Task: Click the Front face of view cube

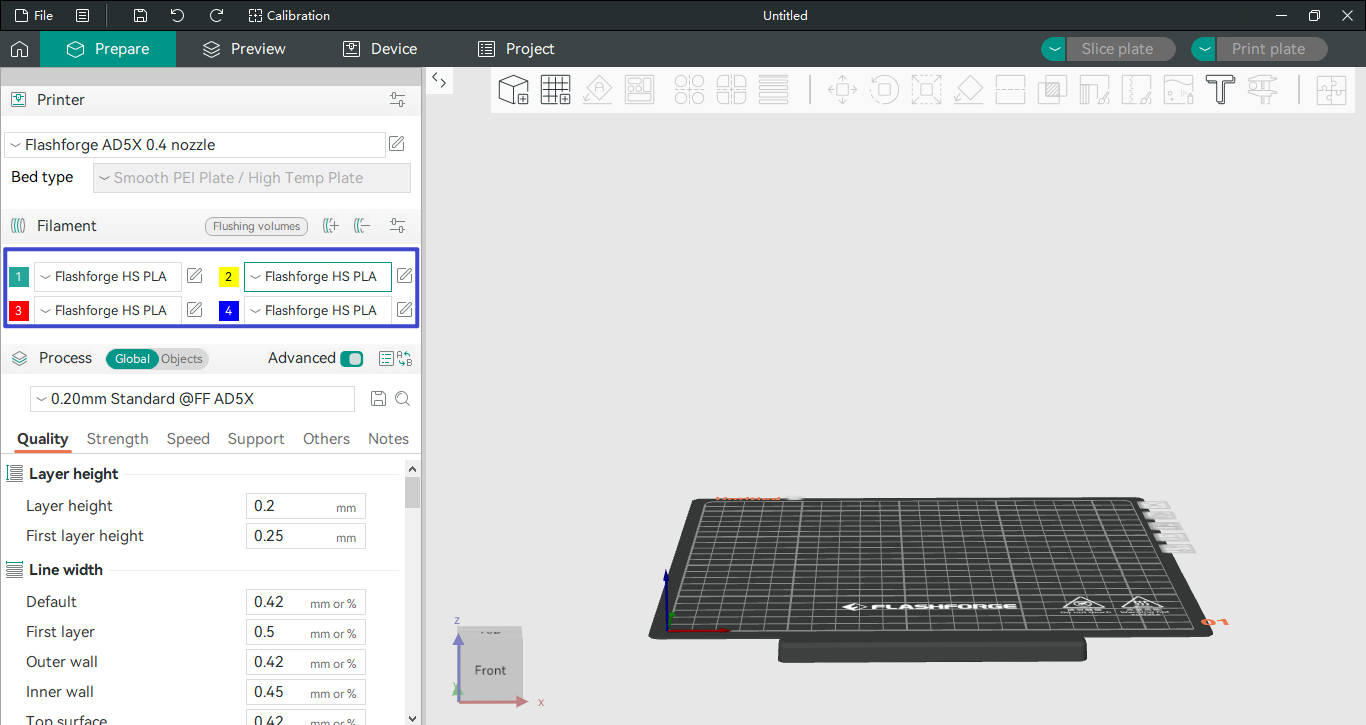Action: click(x=490, y=670)
